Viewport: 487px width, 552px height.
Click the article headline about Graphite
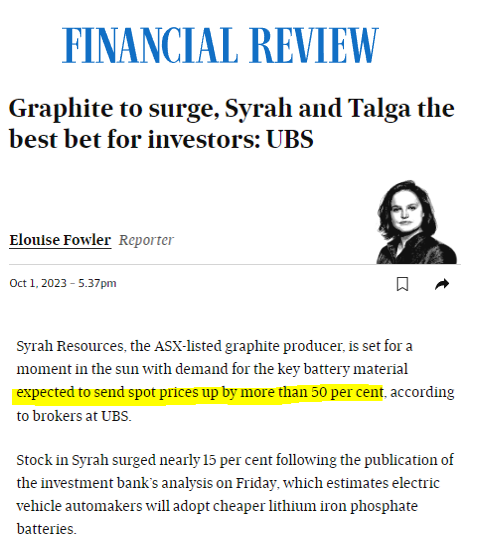click(232, 123)
